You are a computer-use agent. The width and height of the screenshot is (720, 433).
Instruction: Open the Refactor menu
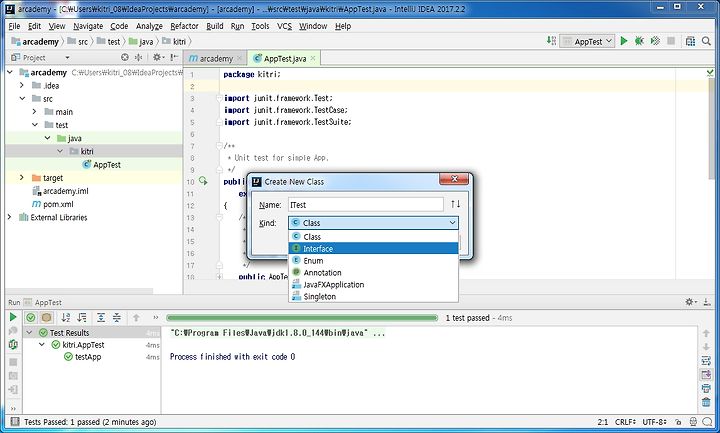click(x=184, y=26)
